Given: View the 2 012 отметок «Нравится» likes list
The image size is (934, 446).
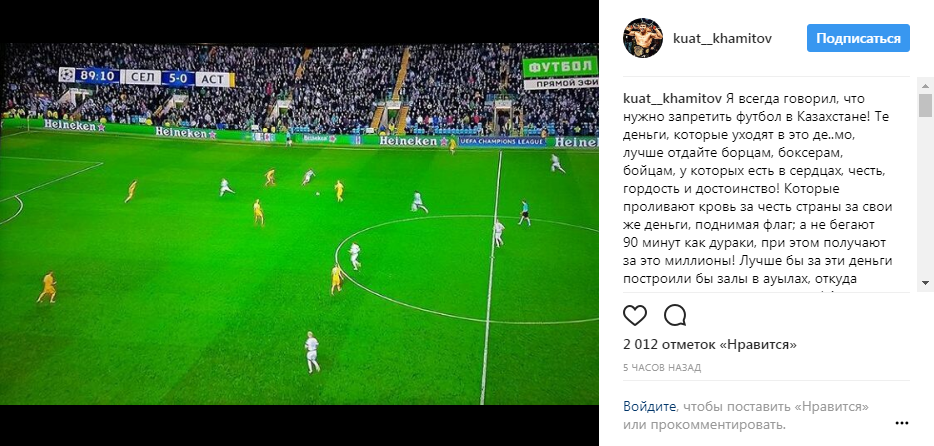Looking at the screenshot, I should coord(709,345).
